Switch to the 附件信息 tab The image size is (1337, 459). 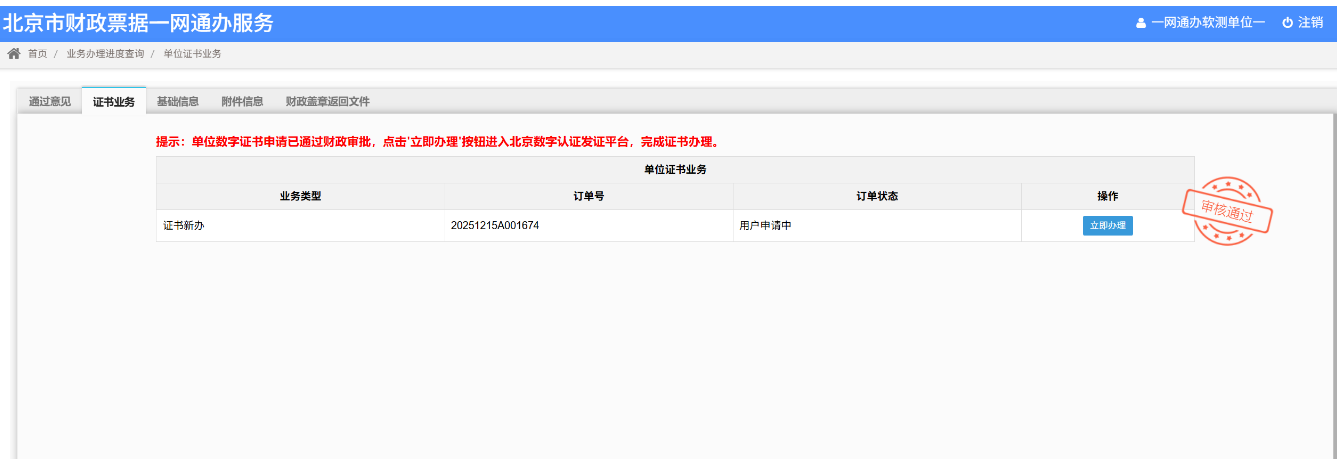pyautogui.click(x=242, y=101)
